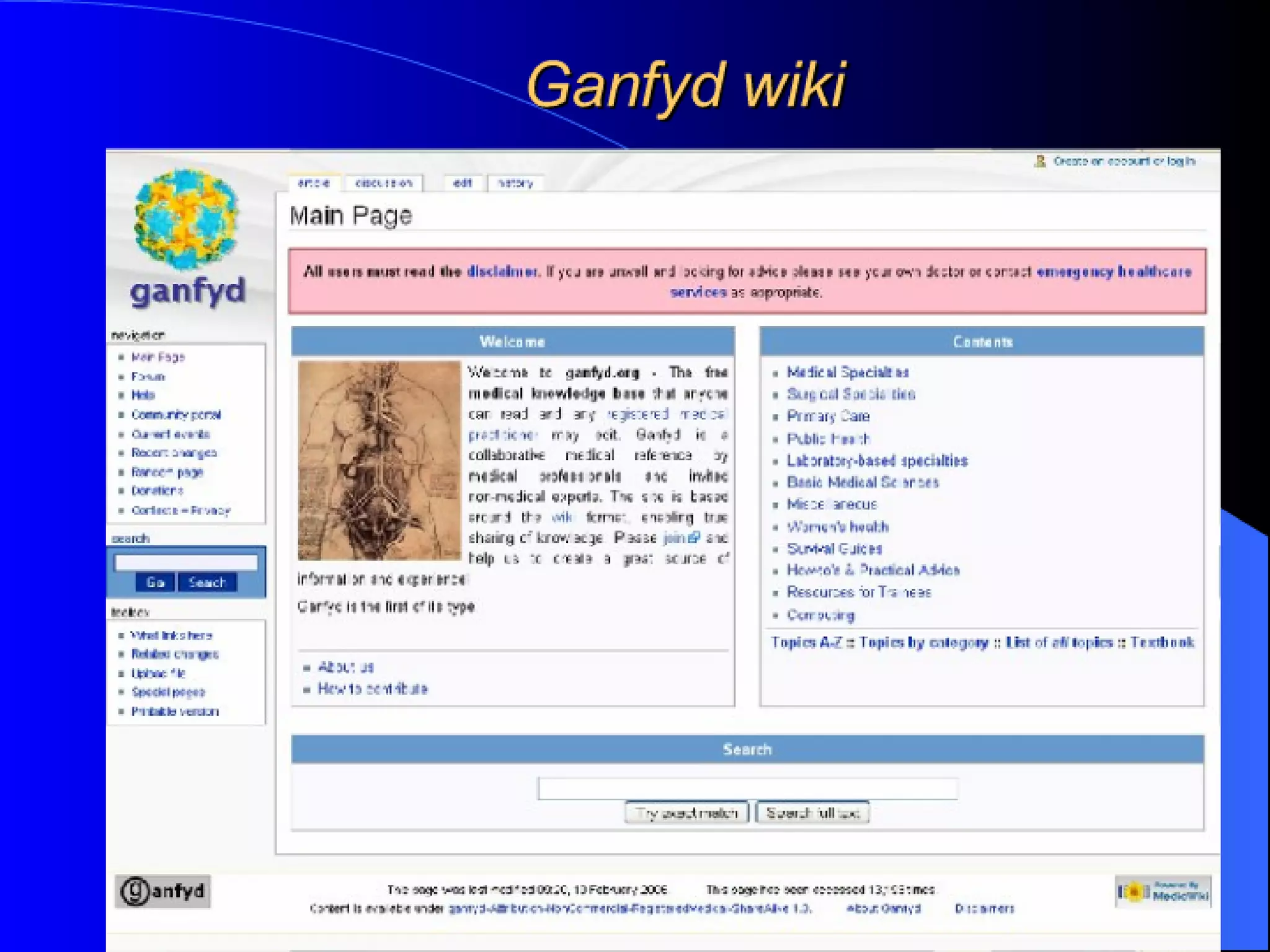Viewport: 1270px width, 952px height.
Task: Open the anatomical drawing image
Action: point(380,461)
